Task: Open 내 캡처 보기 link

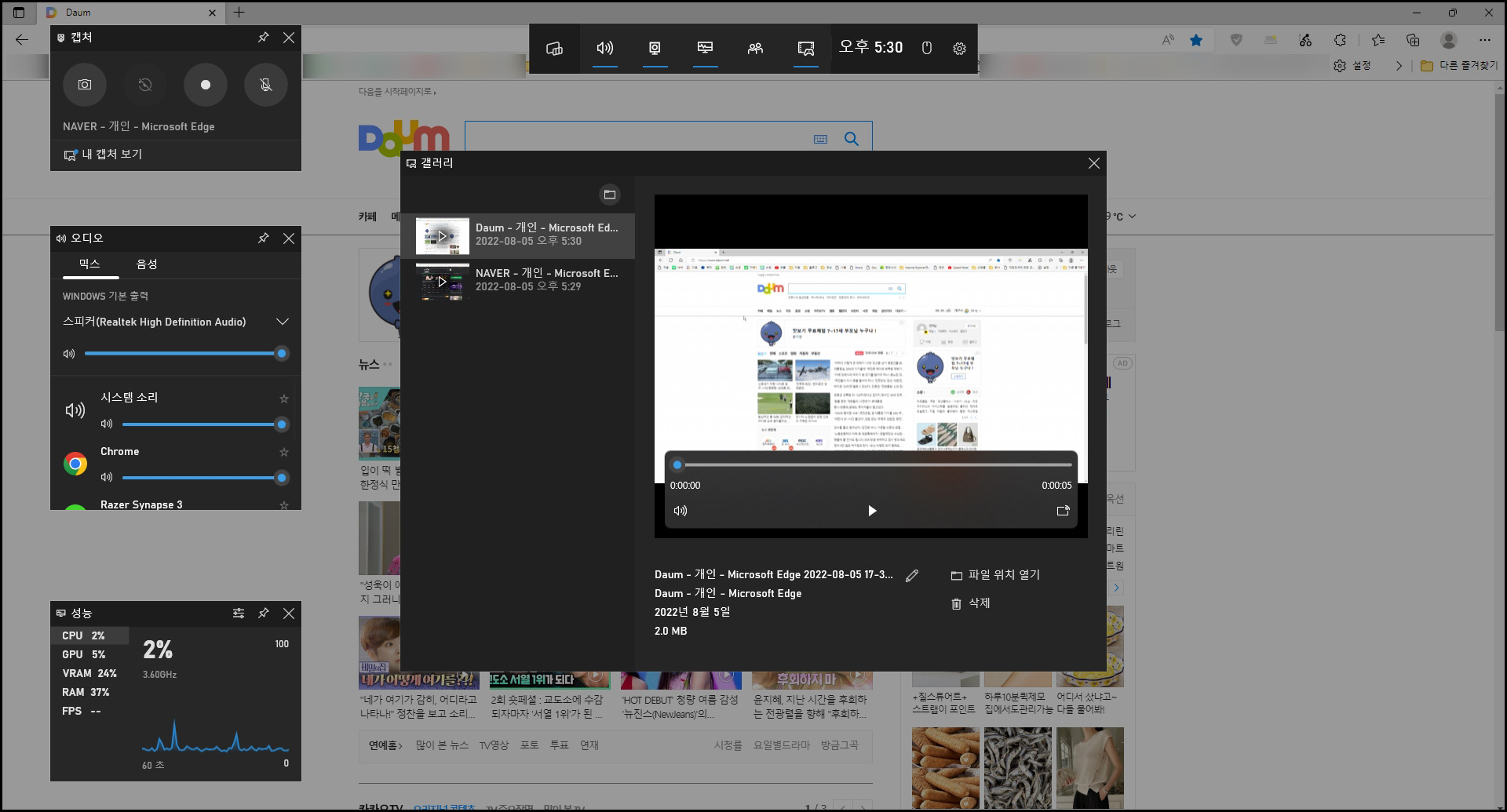Action: (x=103, y=155)
